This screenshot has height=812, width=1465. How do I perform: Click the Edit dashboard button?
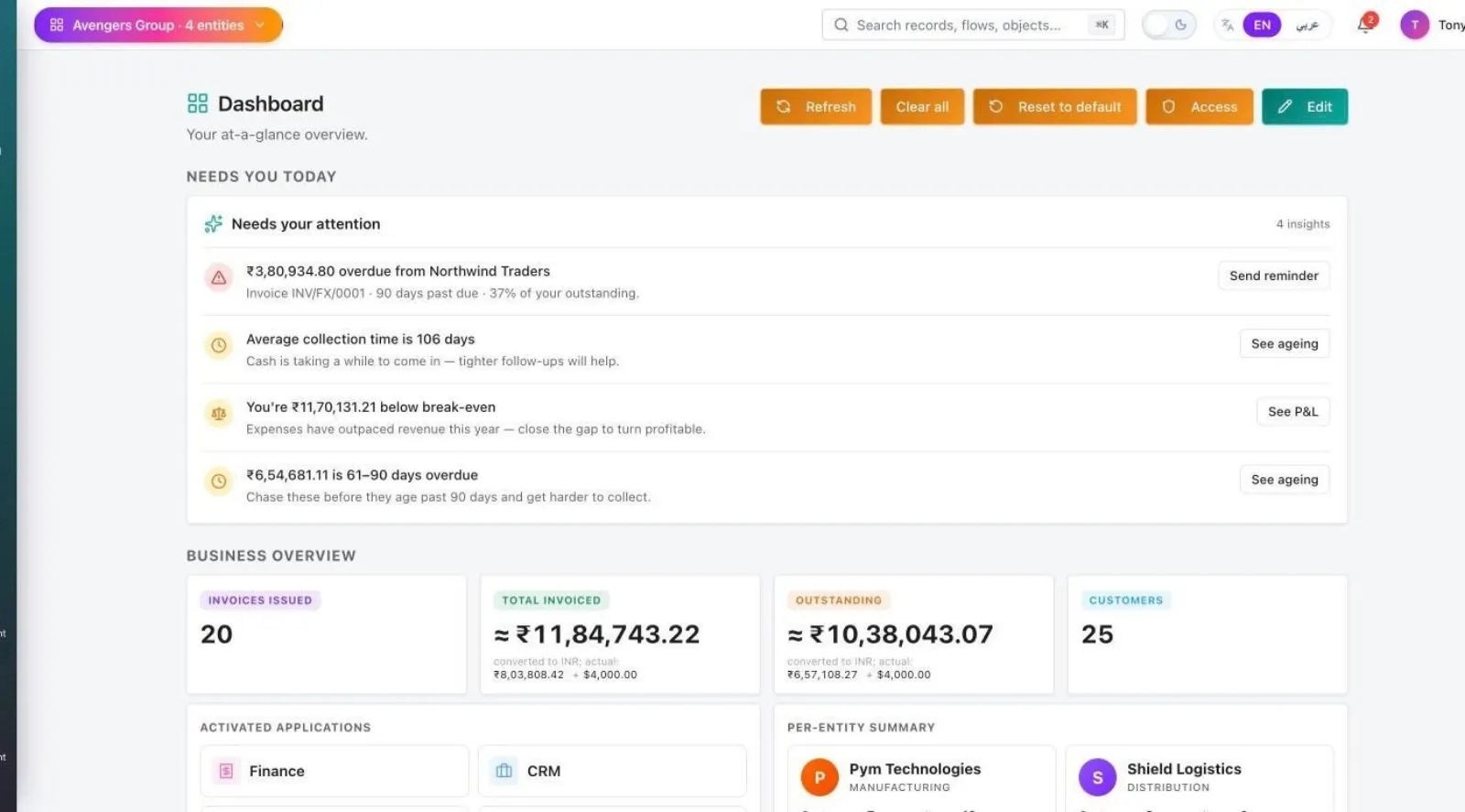click(1305, 106)
